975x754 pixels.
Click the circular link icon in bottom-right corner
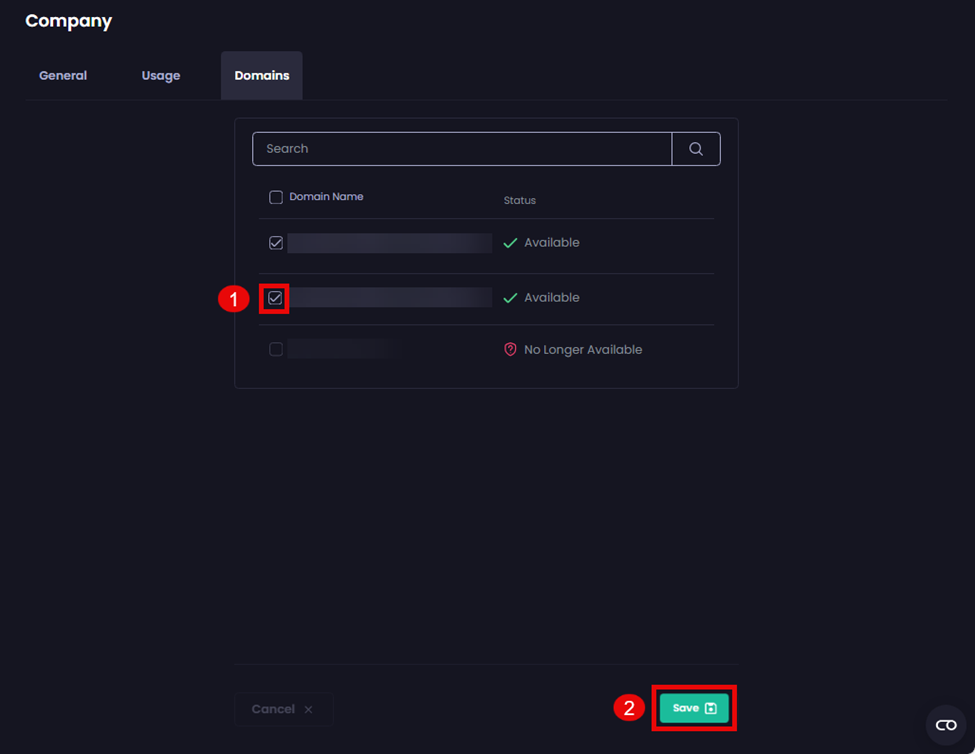pos(945,725)
